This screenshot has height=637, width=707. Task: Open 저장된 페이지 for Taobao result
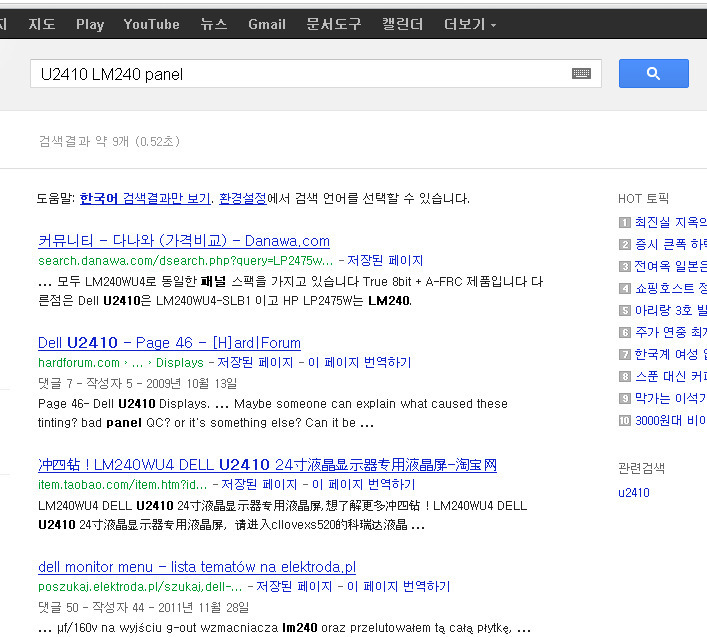(x=259, y=485)
